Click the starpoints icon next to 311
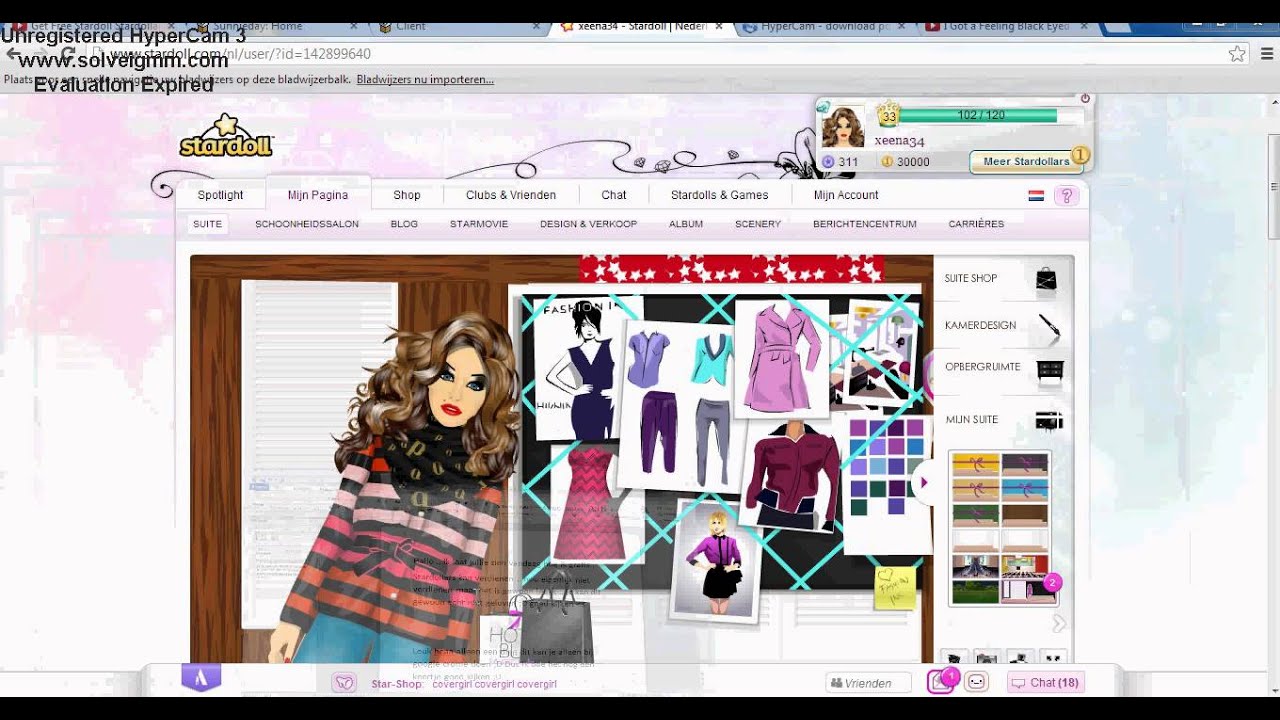1280x720 pixels. [828, 161]
